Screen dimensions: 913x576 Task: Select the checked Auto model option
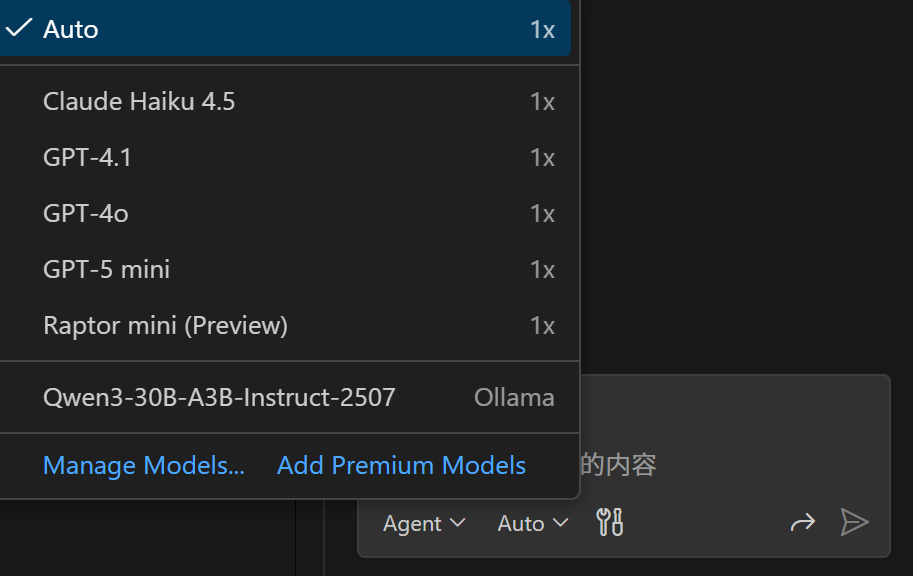(70, 29)
